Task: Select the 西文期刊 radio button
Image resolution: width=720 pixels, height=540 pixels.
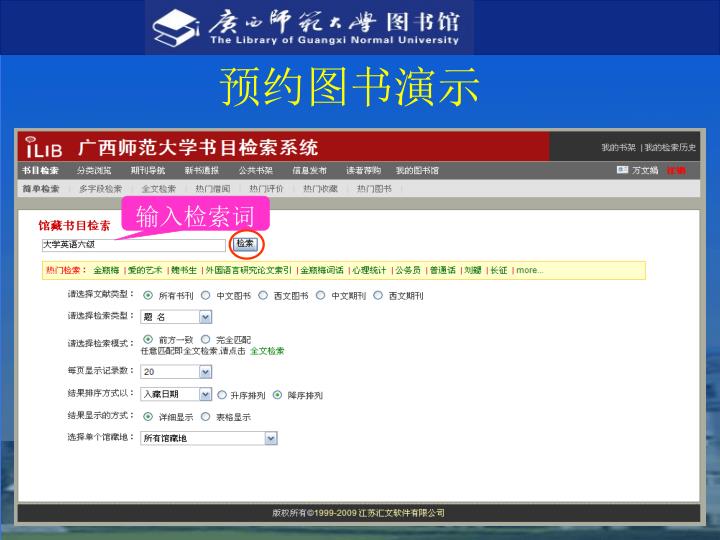Action: [x=378, y=295]
